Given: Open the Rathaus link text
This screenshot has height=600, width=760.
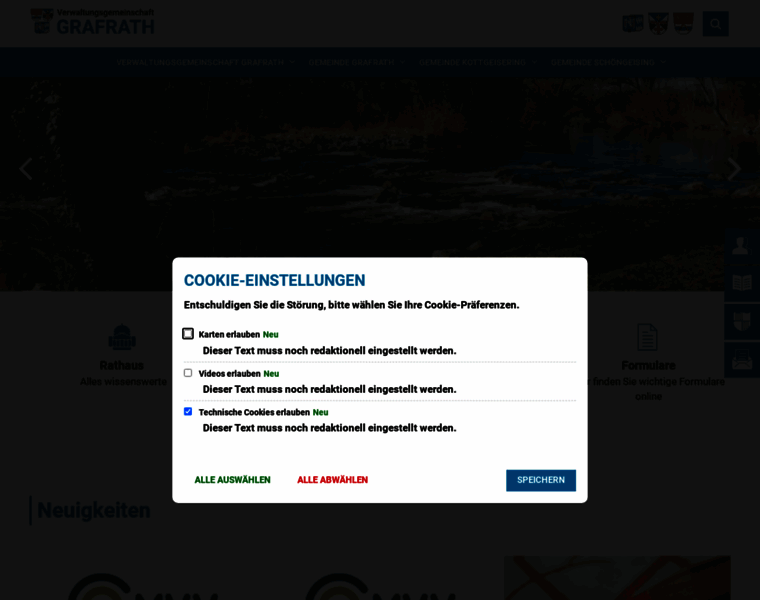Looking at the screenshot, I should (122, 365).
